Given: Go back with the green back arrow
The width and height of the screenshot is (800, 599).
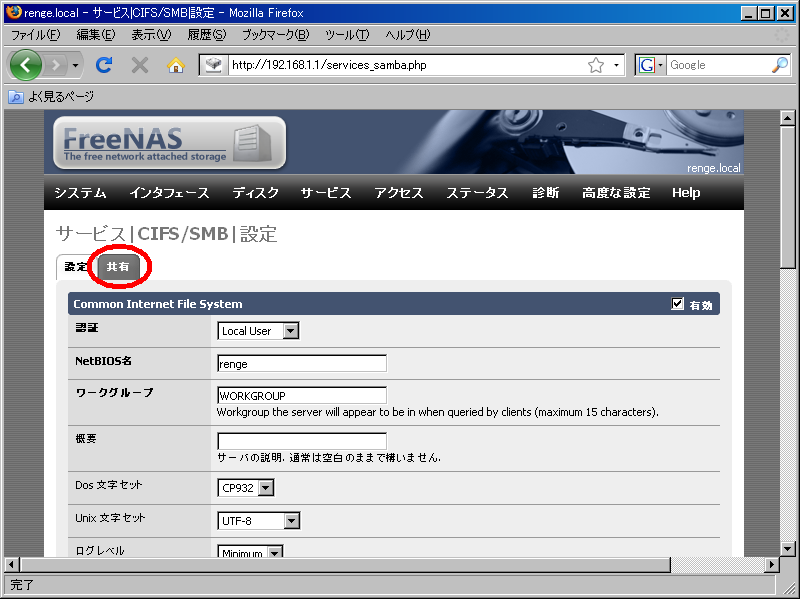Looking at the screenshot, I should (25, 65).
